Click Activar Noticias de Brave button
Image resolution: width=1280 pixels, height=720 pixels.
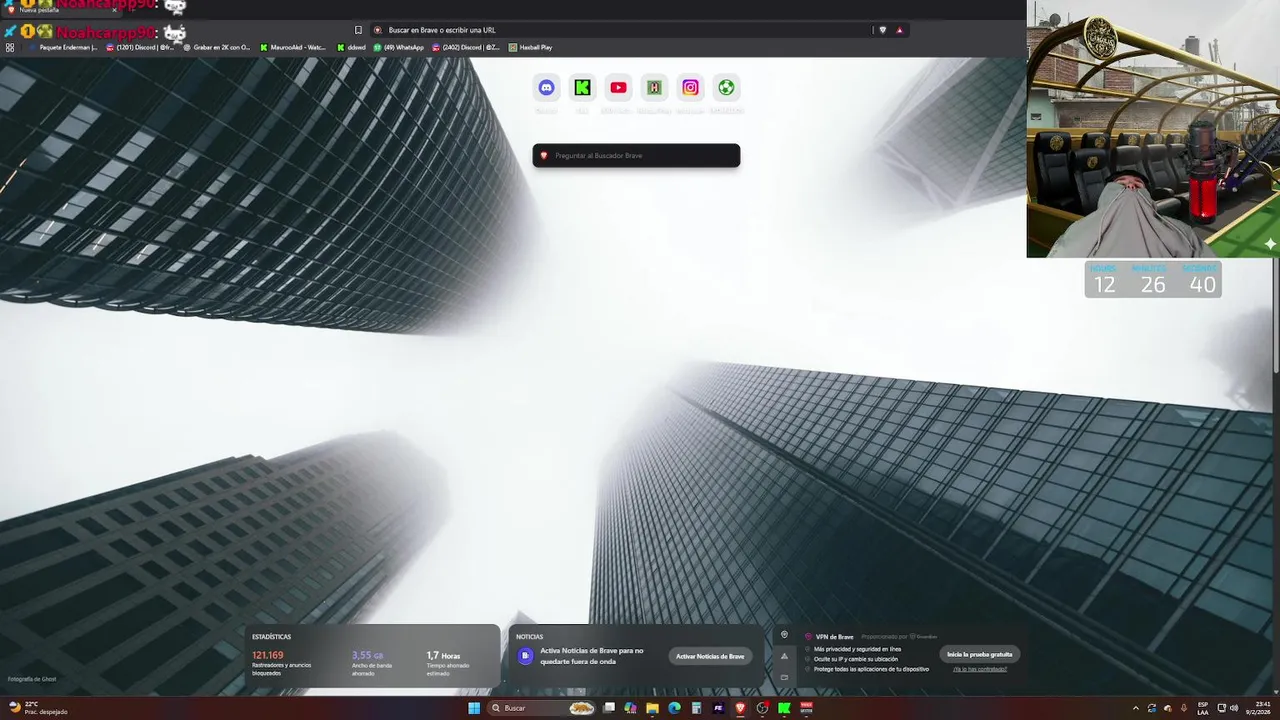click(x=710, y=656)
